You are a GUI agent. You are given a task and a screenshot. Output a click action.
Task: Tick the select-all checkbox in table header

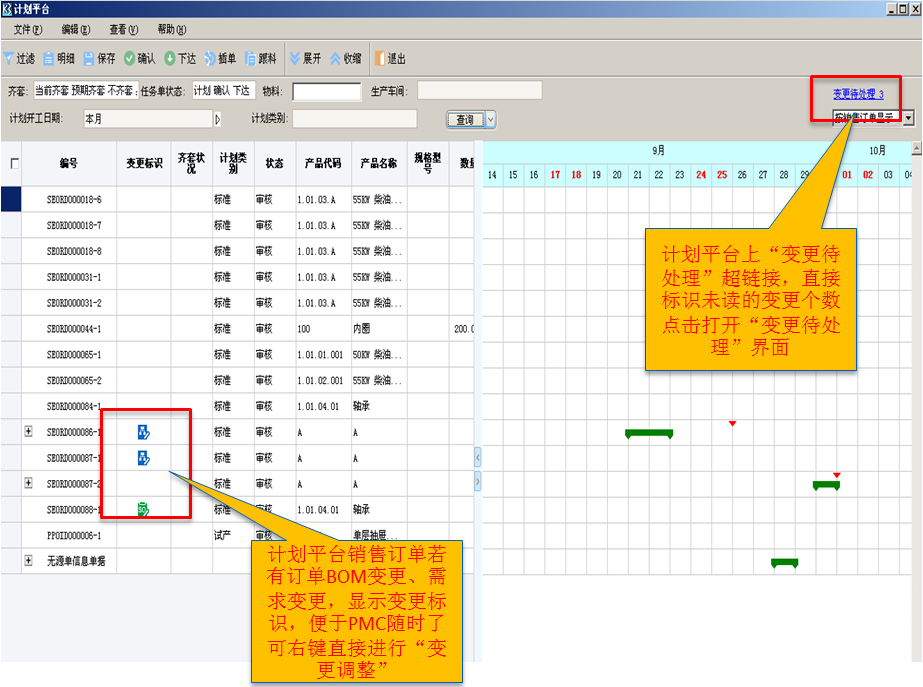(x=14, y=163)
